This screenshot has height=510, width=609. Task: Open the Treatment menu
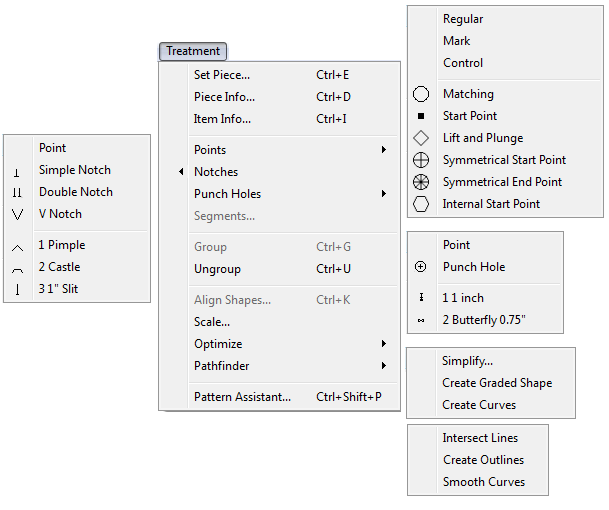(193, 51)
